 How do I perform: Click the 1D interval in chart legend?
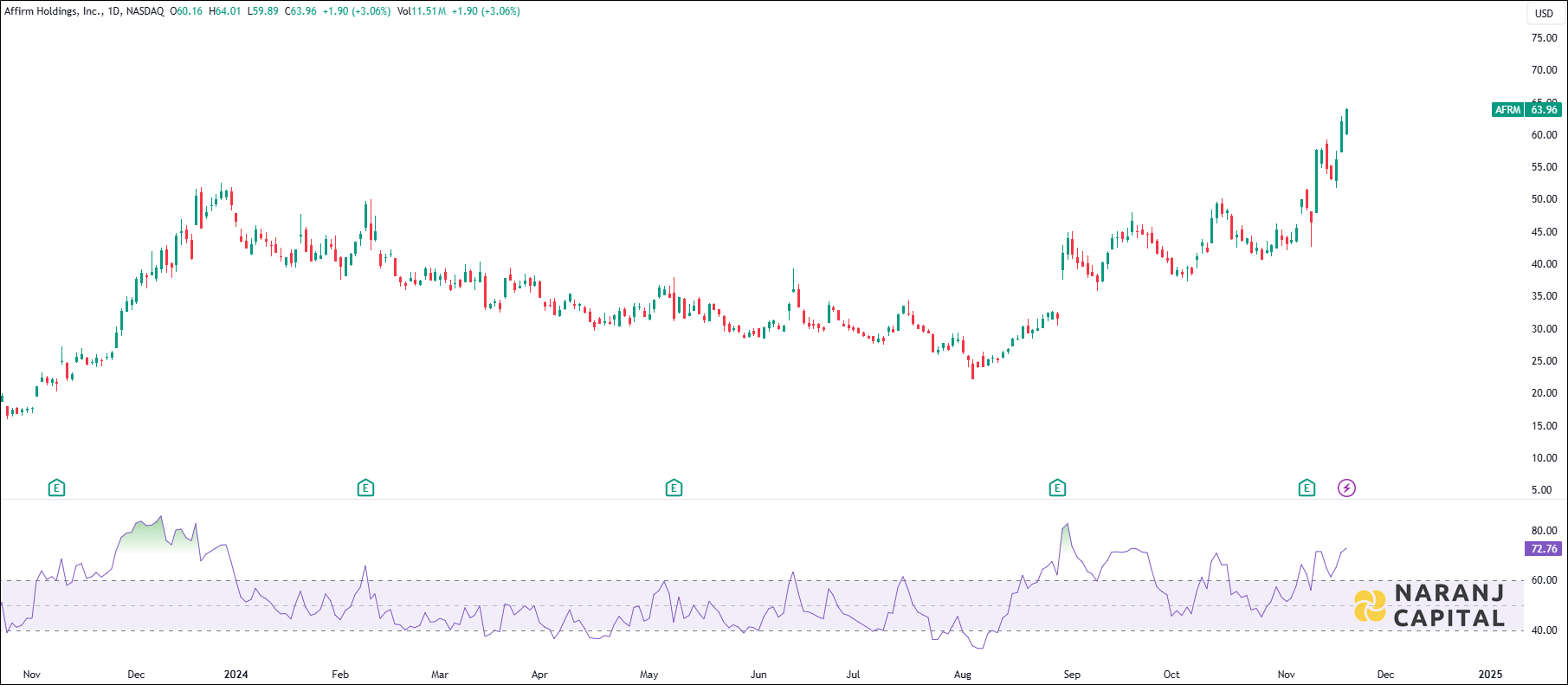(x=113, y=11)
